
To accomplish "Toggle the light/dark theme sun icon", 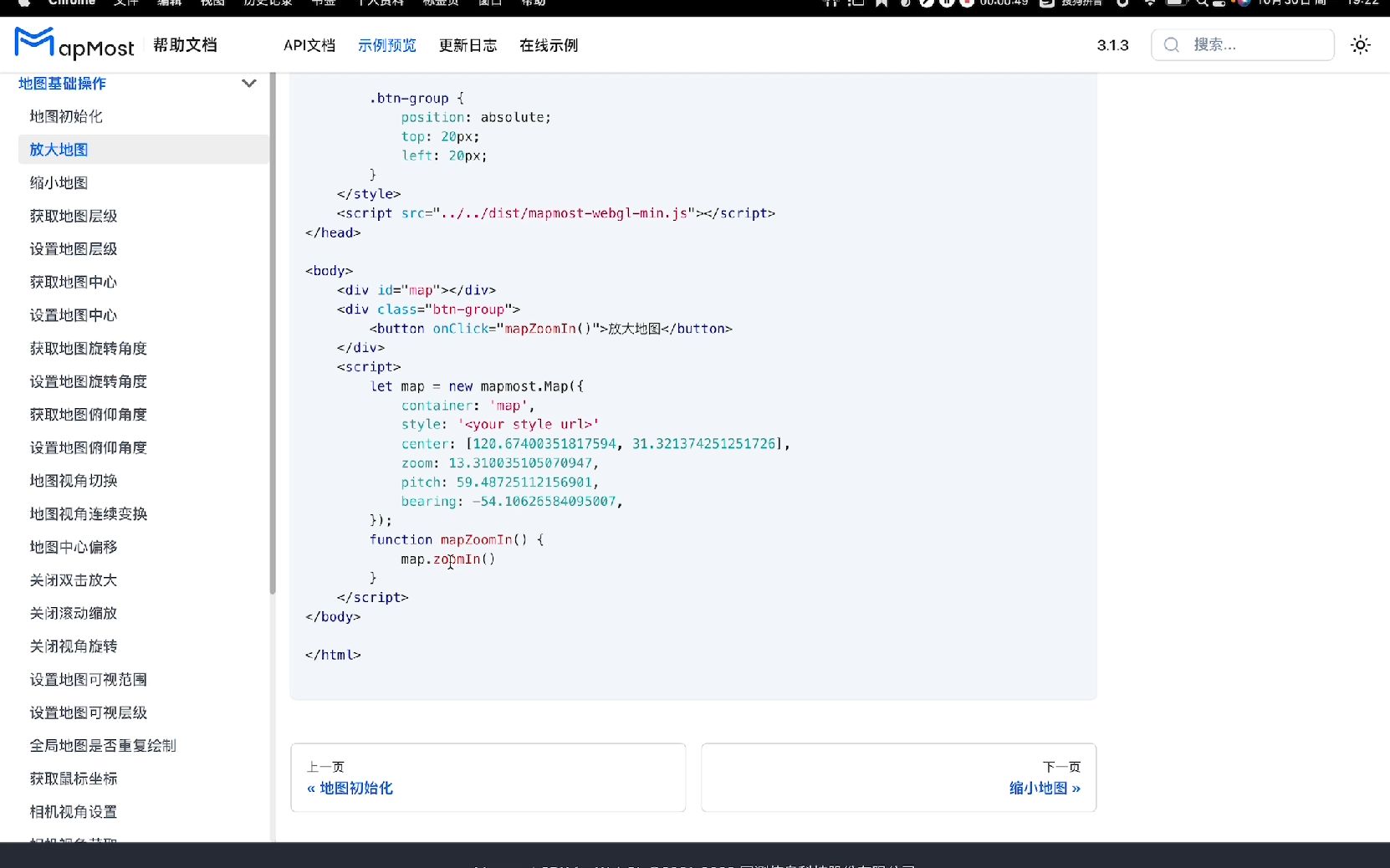I will point(1361,45).
